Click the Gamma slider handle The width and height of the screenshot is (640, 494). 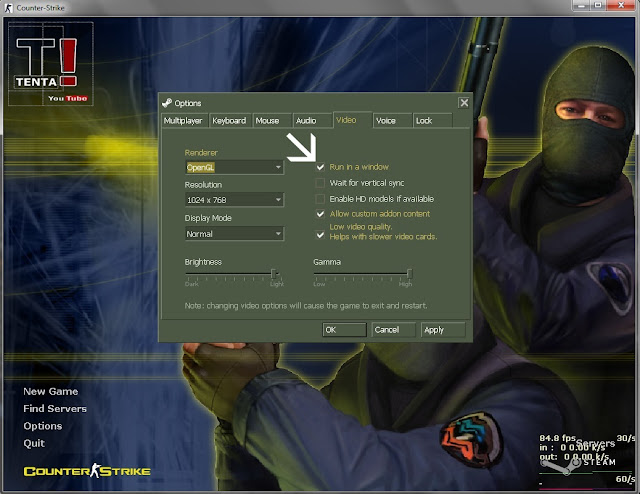(409, 274)
